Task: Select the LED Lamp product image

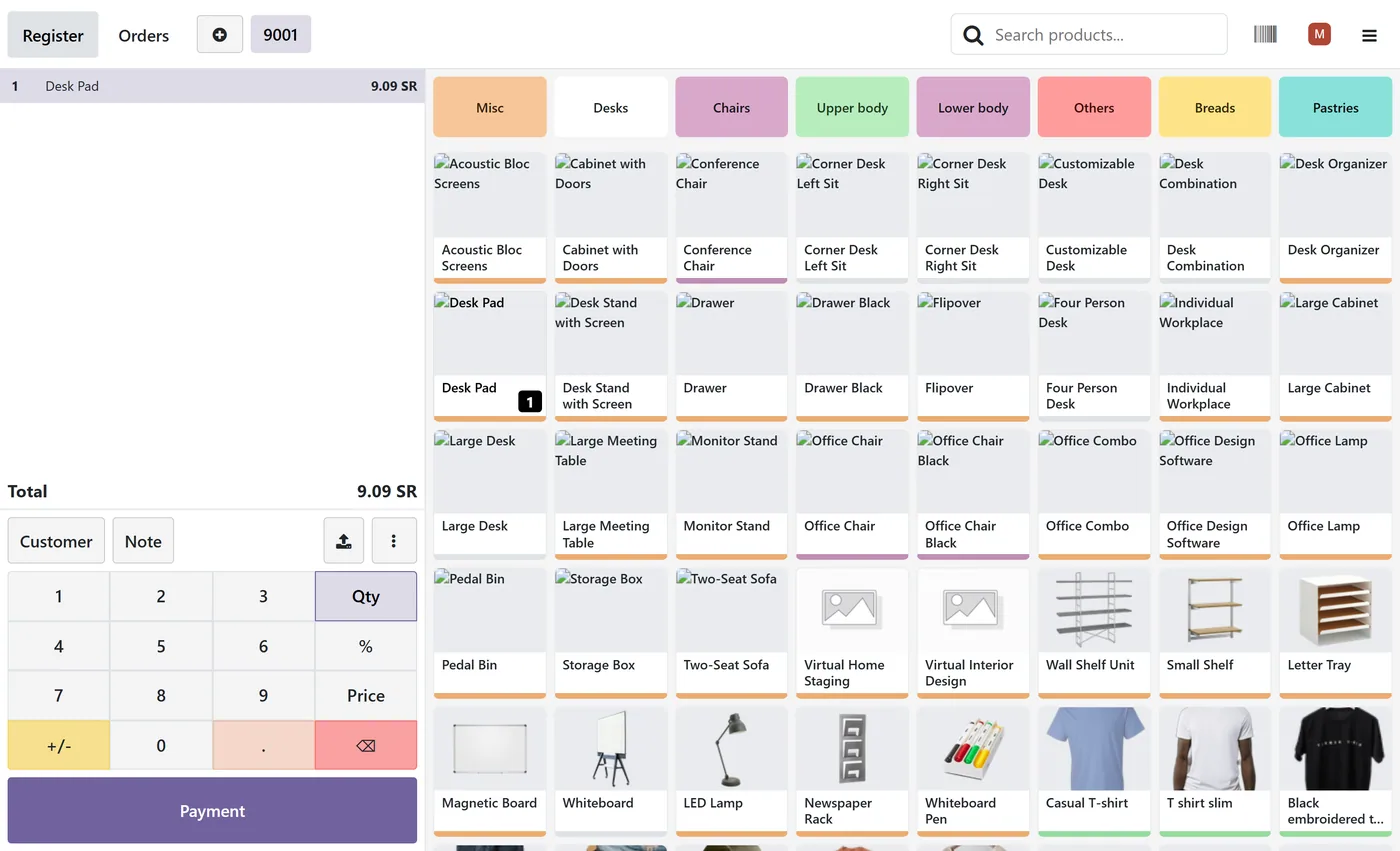Action: point(732,749)
